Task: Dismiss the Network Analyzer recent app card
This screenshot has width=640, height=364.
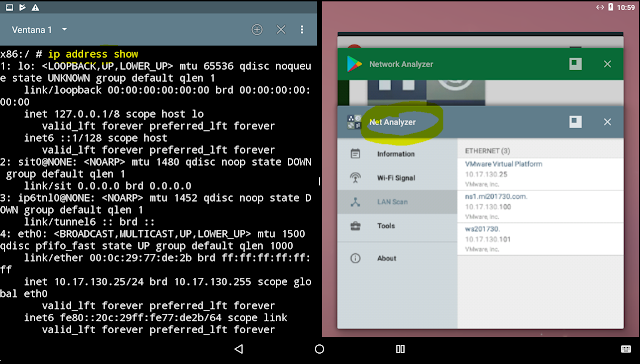Action: [x=607, y=64]
